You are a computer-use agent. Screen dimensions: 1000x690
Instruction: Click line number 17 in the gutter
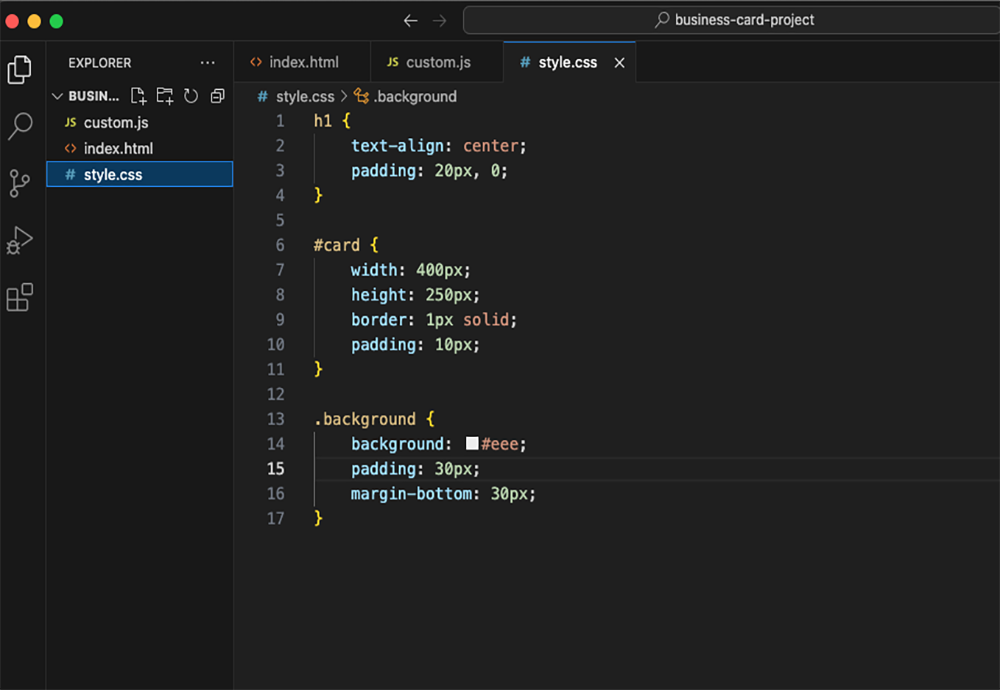(276, 518)
